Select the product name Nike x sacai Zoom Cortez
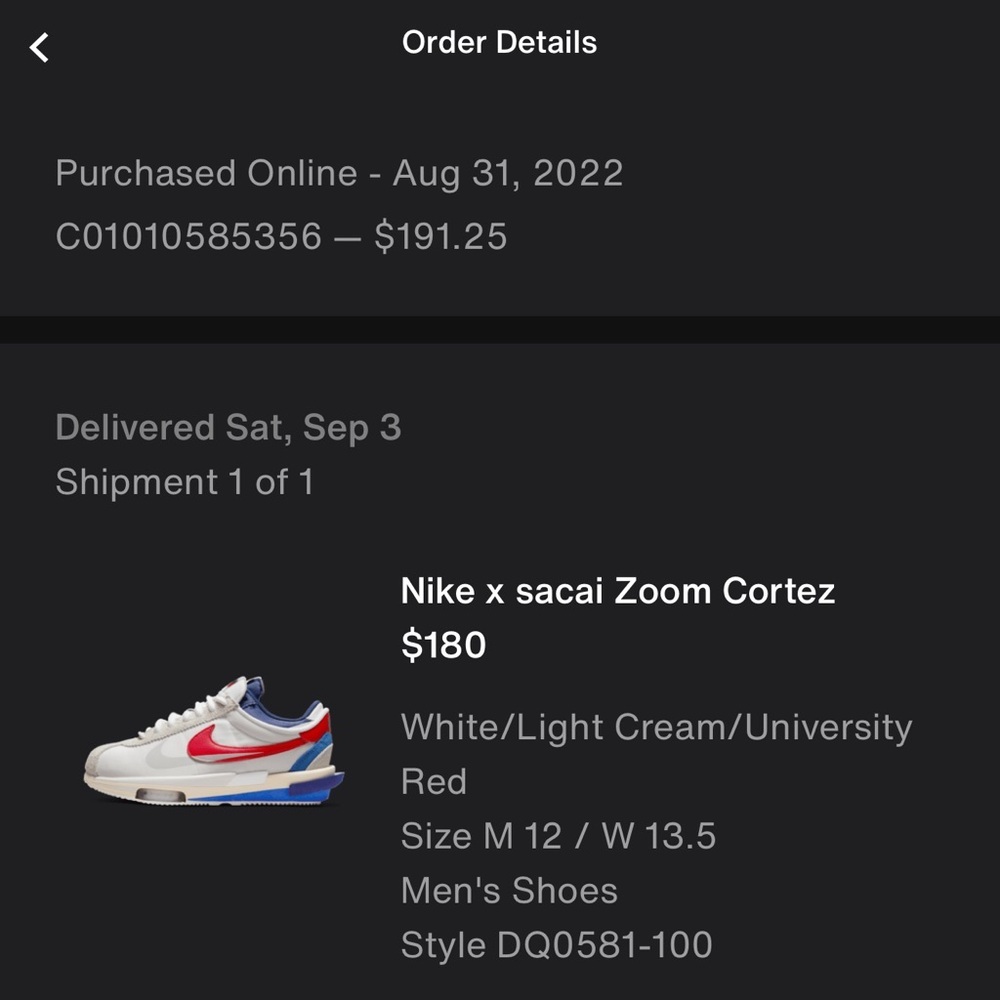Screen dimensions: 1000x1000 617,591
